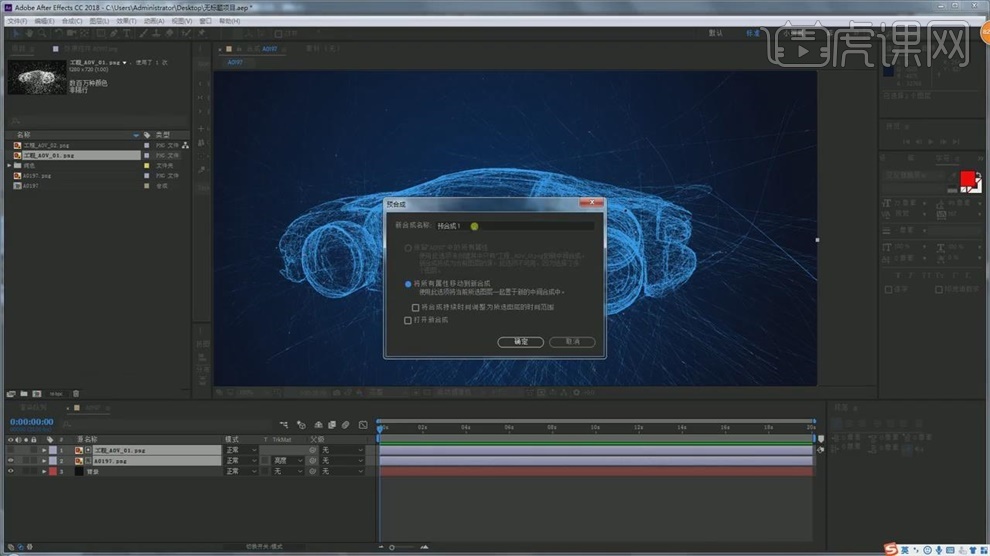Select the Zoom magnifier tool in toolbar
This screenshot has width=990, height=556.
41,33
